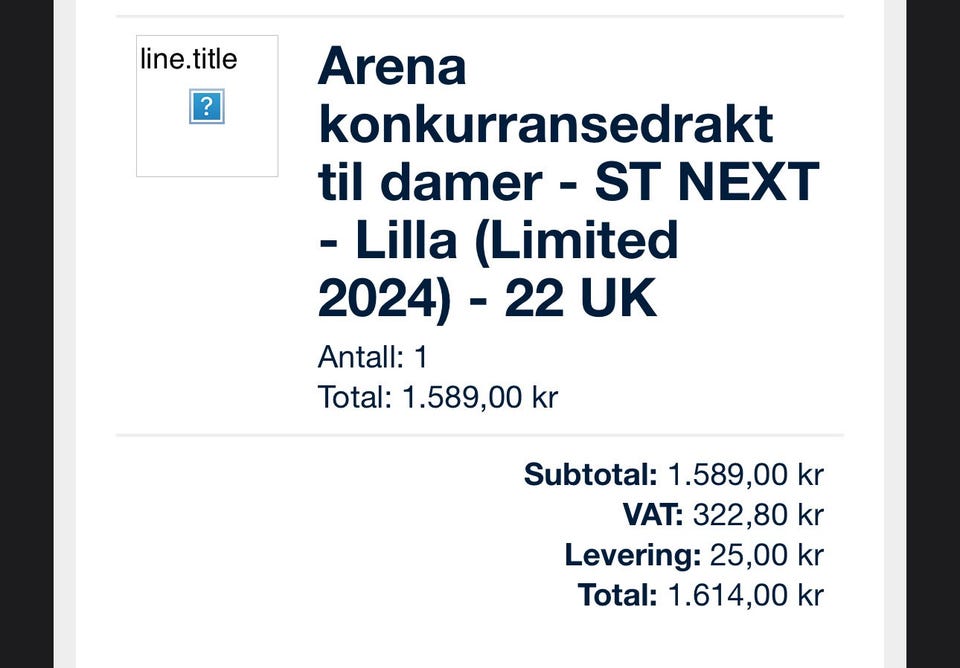Click the Antall: 1 quantity line
Viewport: 960px width, 668px height.
(372, 357)
